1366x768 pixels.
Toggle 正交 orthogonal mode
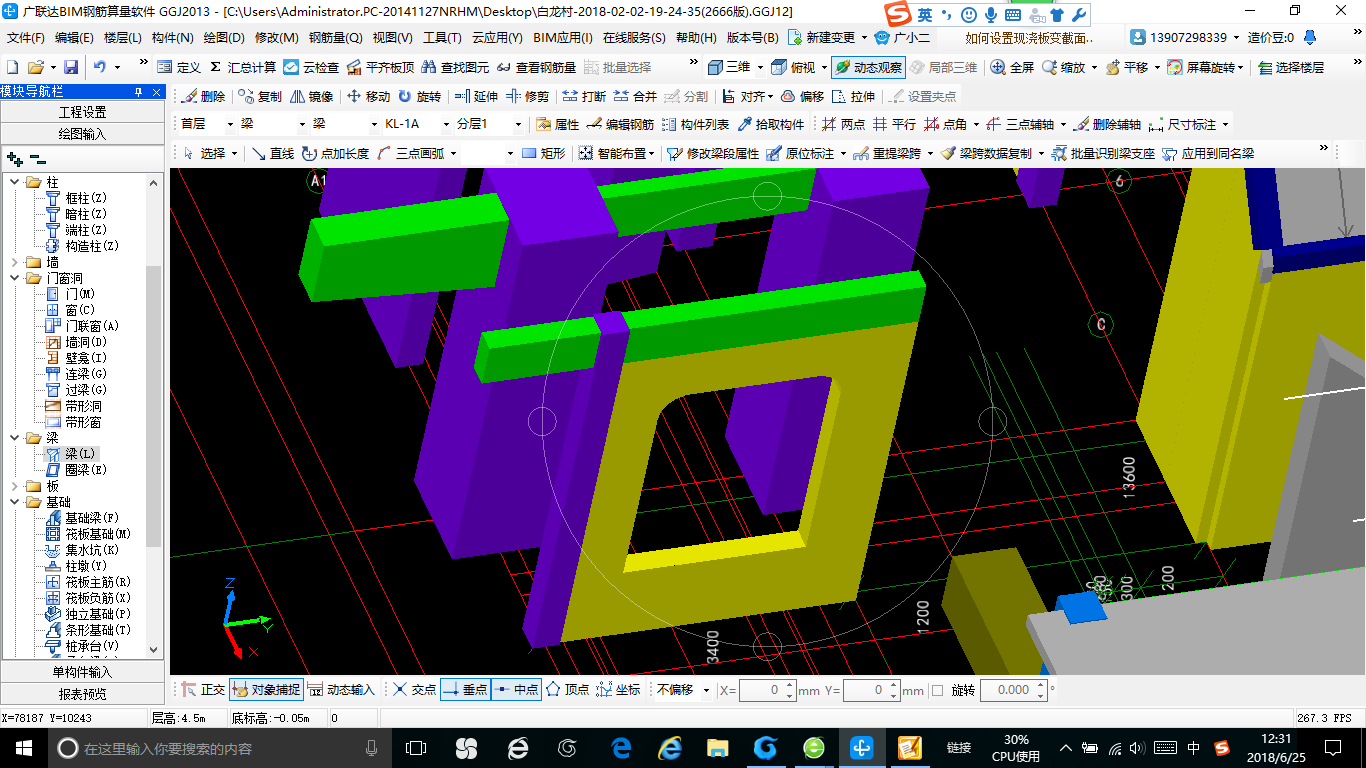pos(203,689)
